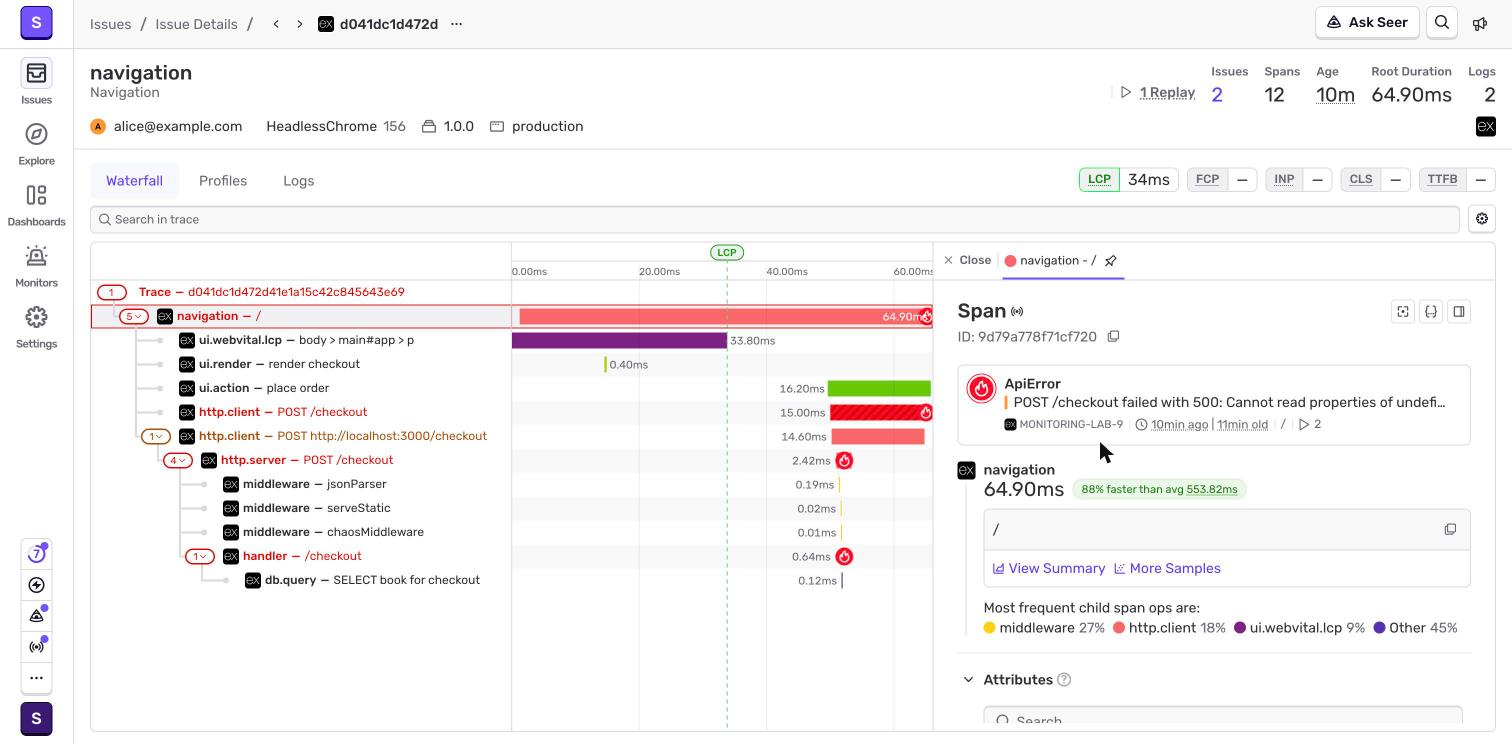Copy the span description path
Image resolution: width=1512 pixels, height=744 pixels.
pyautogui.click(x=1450, y=529)
